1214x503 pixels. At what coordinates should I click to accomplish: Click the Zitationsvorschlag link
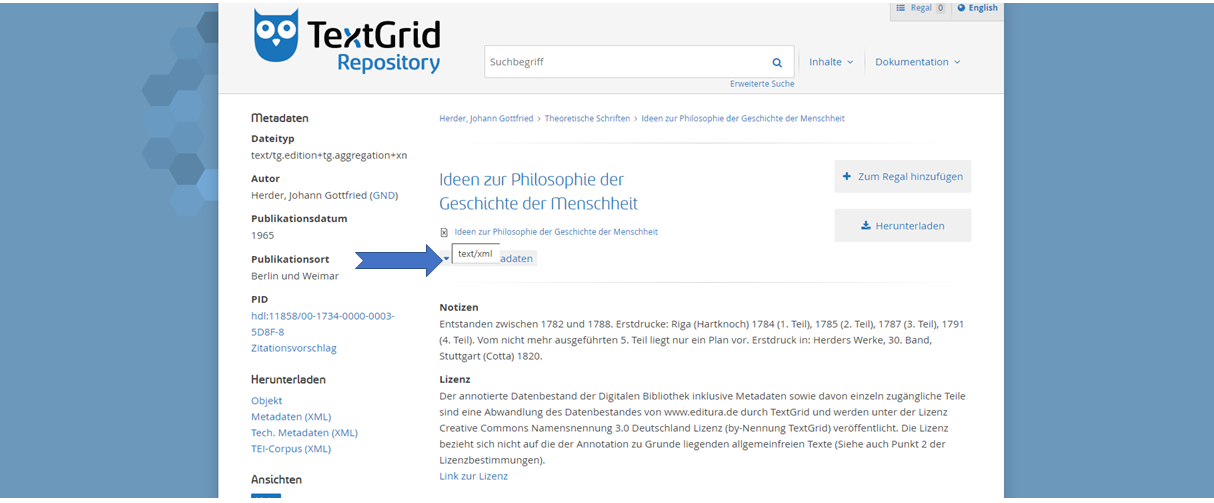[293, 348]
